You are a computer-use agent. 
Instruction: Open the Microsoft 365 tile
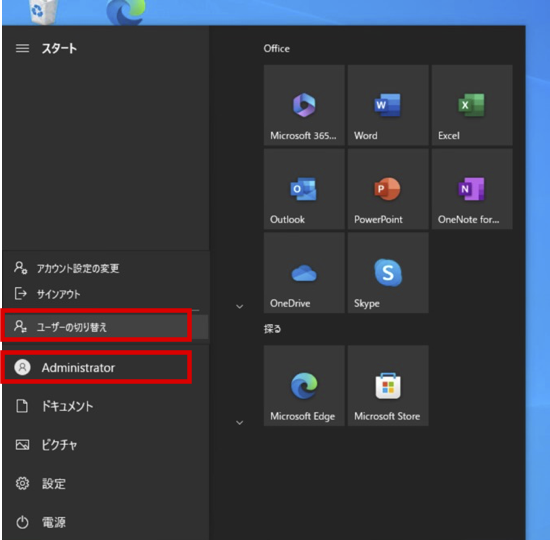[x=304, y=105]
